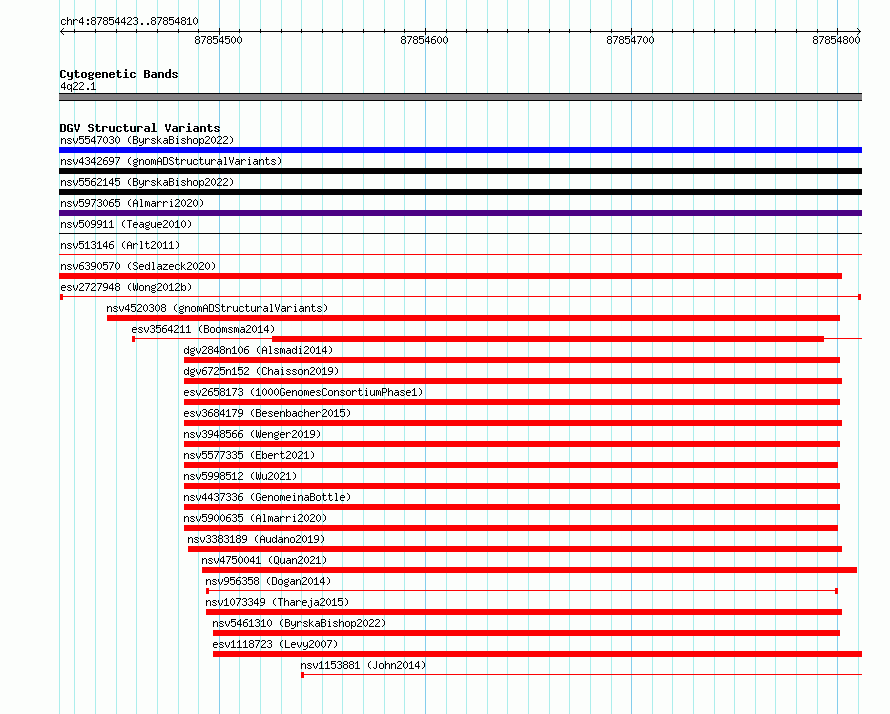Screen dimensions: 890x714
Task: Click nsv5900635 (Almarri2020) label
Action: [255, 518]
